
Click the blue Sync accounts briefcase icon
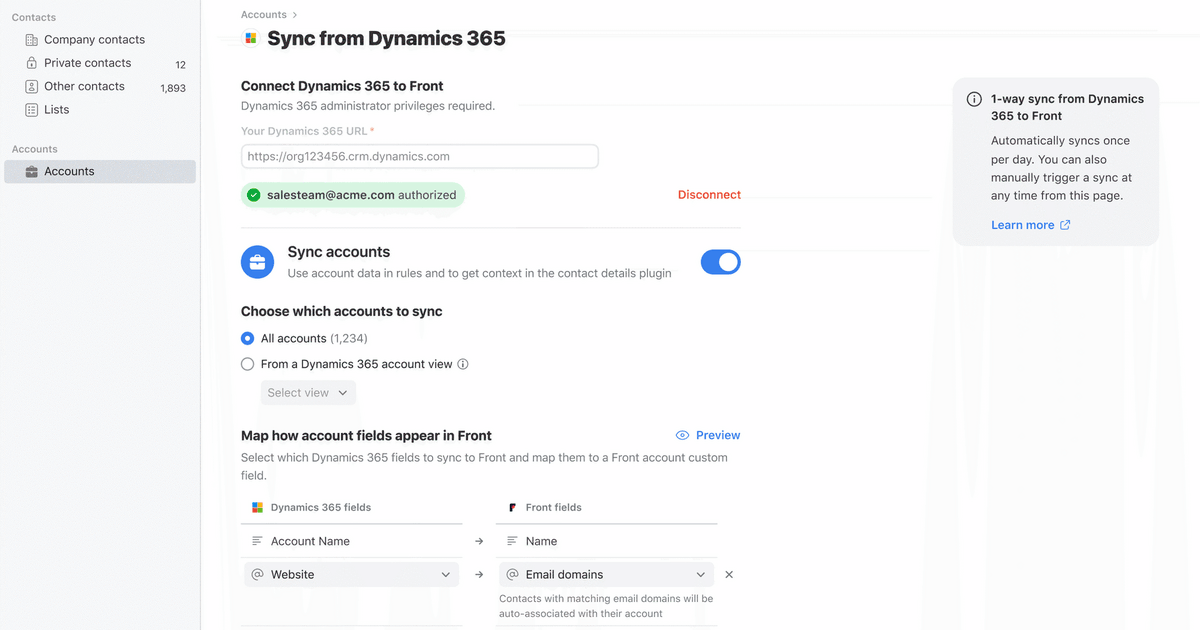pyautogui.click(x=257, y=263)
